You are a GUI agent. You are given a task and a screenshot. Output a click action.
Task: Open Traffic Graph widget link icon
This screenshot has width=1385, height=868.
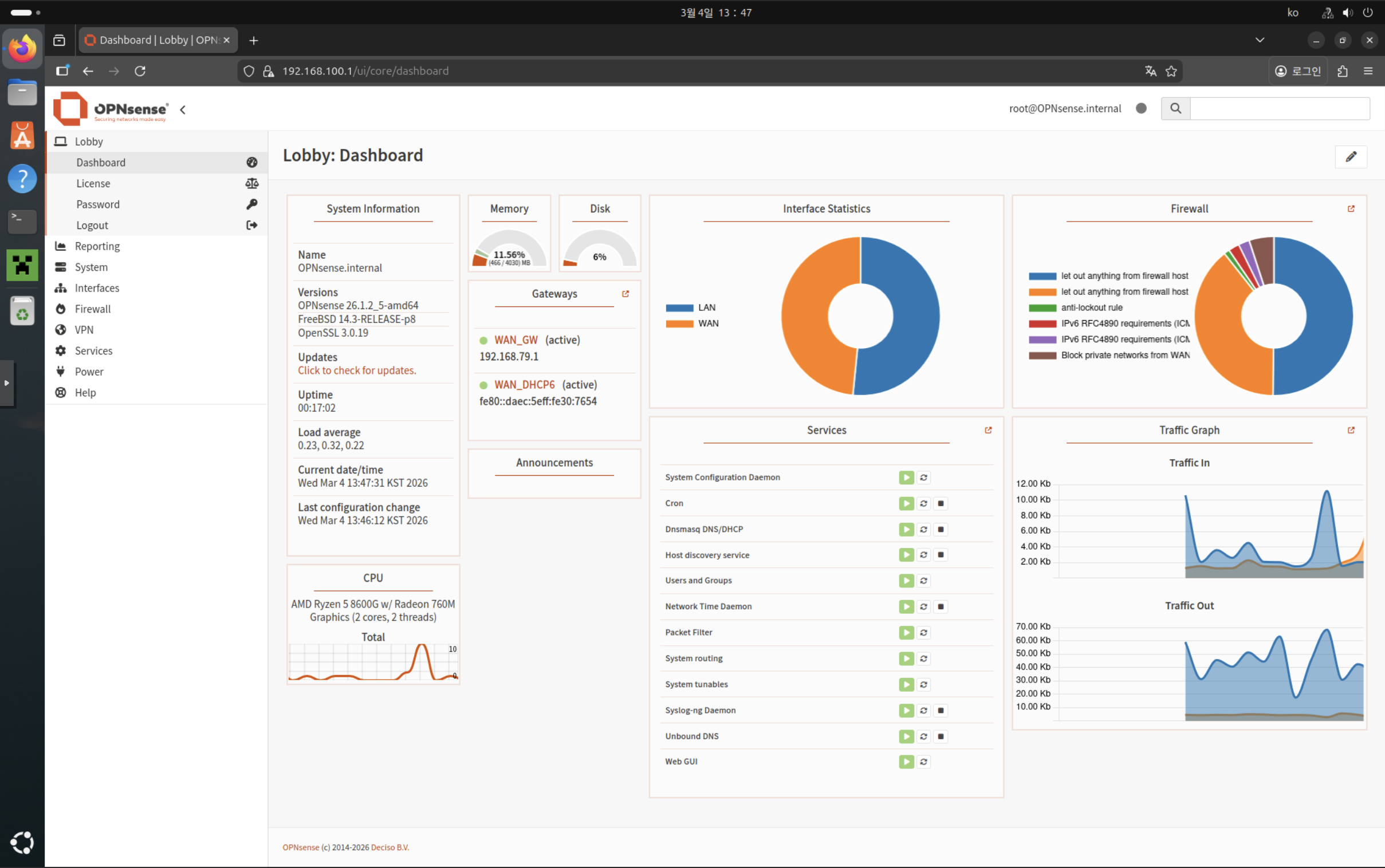pyautogui.click(x=1351, y=430)
